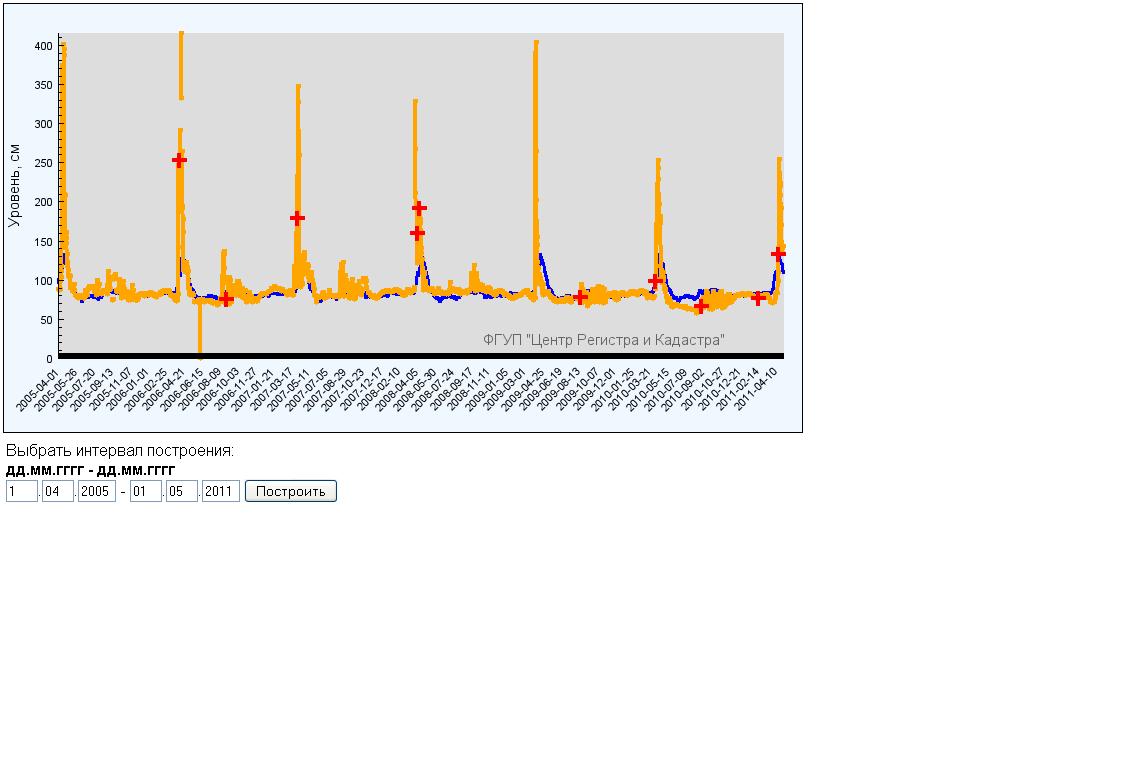This screenshot has width=1121, height=775.
Task: Click the rightmost red cross marker of 2011
Action: [778, 254]
